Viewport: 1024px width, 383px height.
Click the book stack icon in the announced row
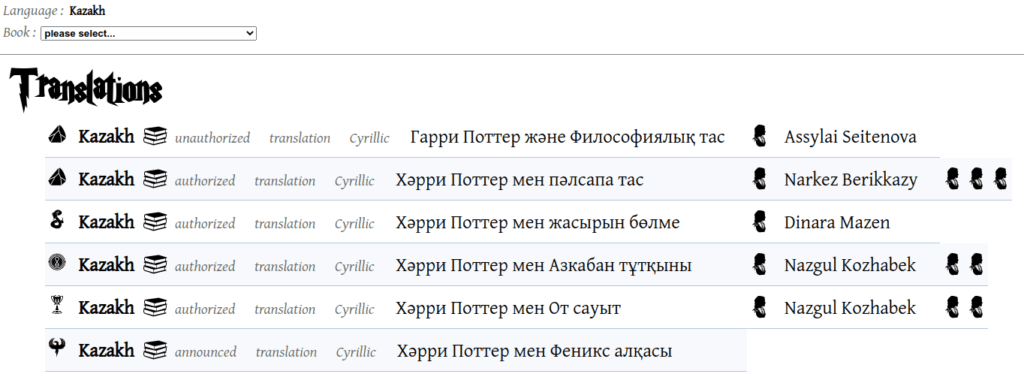(155, 350)
